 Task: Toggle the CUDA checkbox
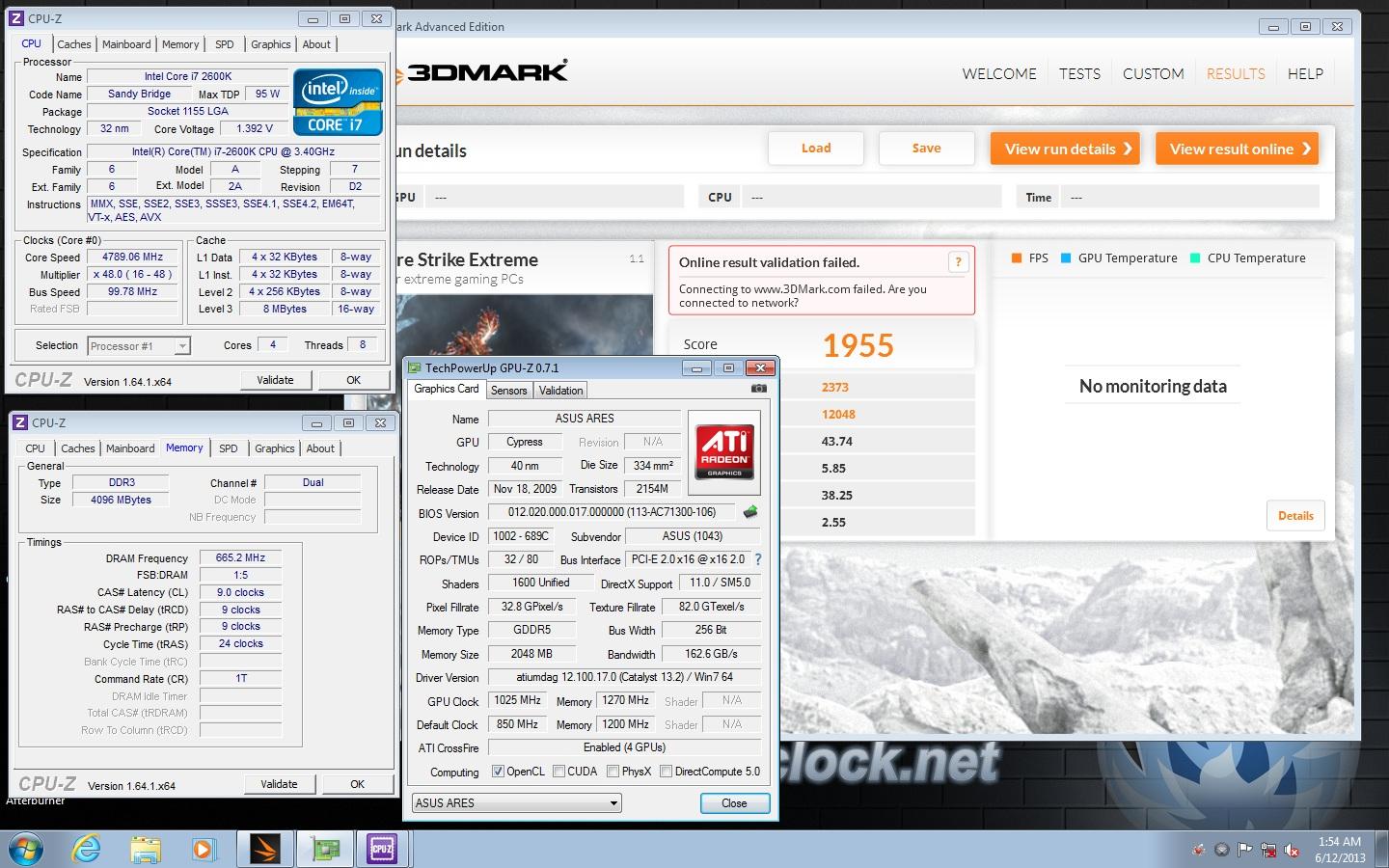558,772
